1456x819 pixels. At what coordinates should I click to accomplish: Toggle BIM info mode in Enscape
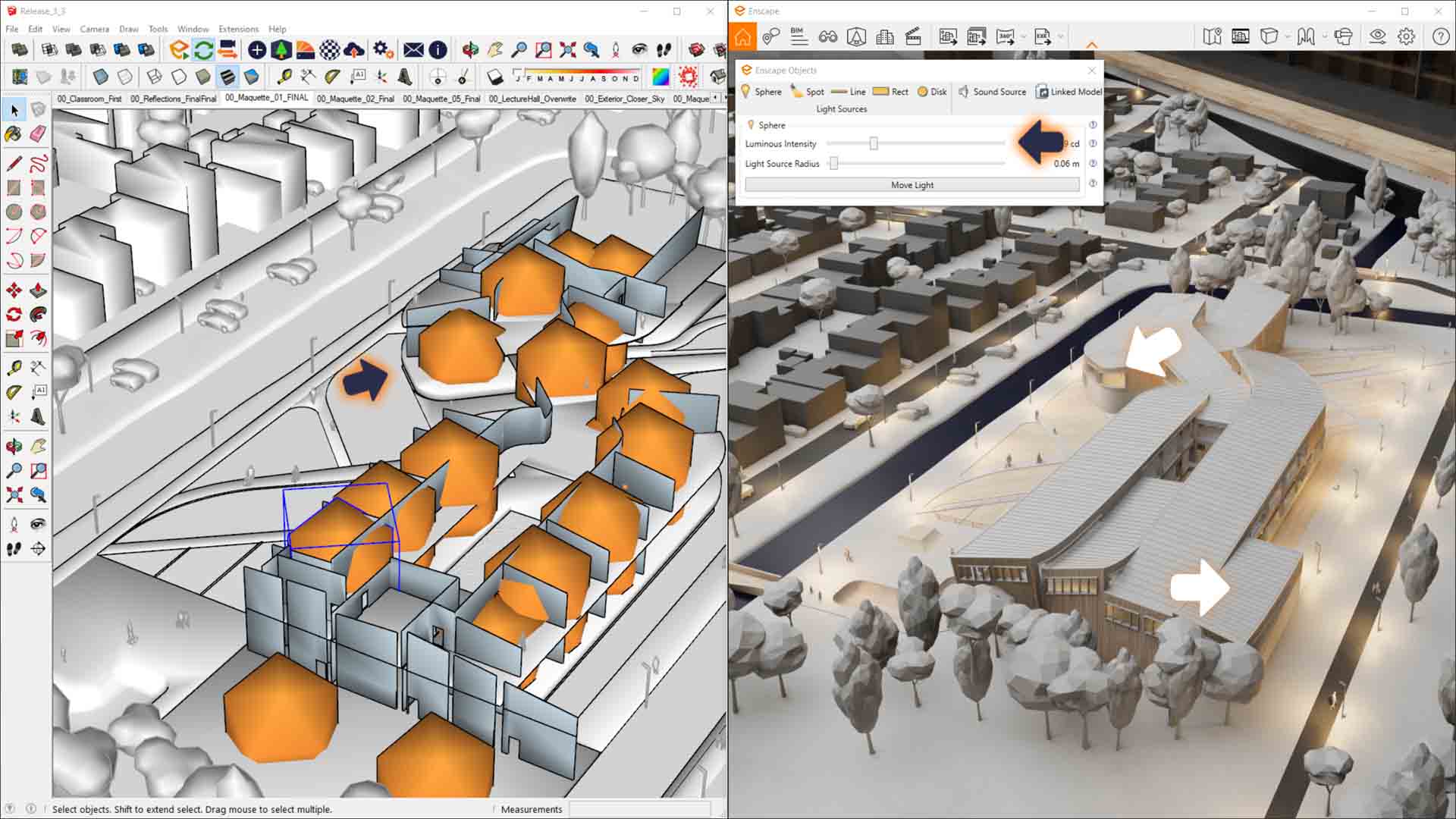(799, 36)
